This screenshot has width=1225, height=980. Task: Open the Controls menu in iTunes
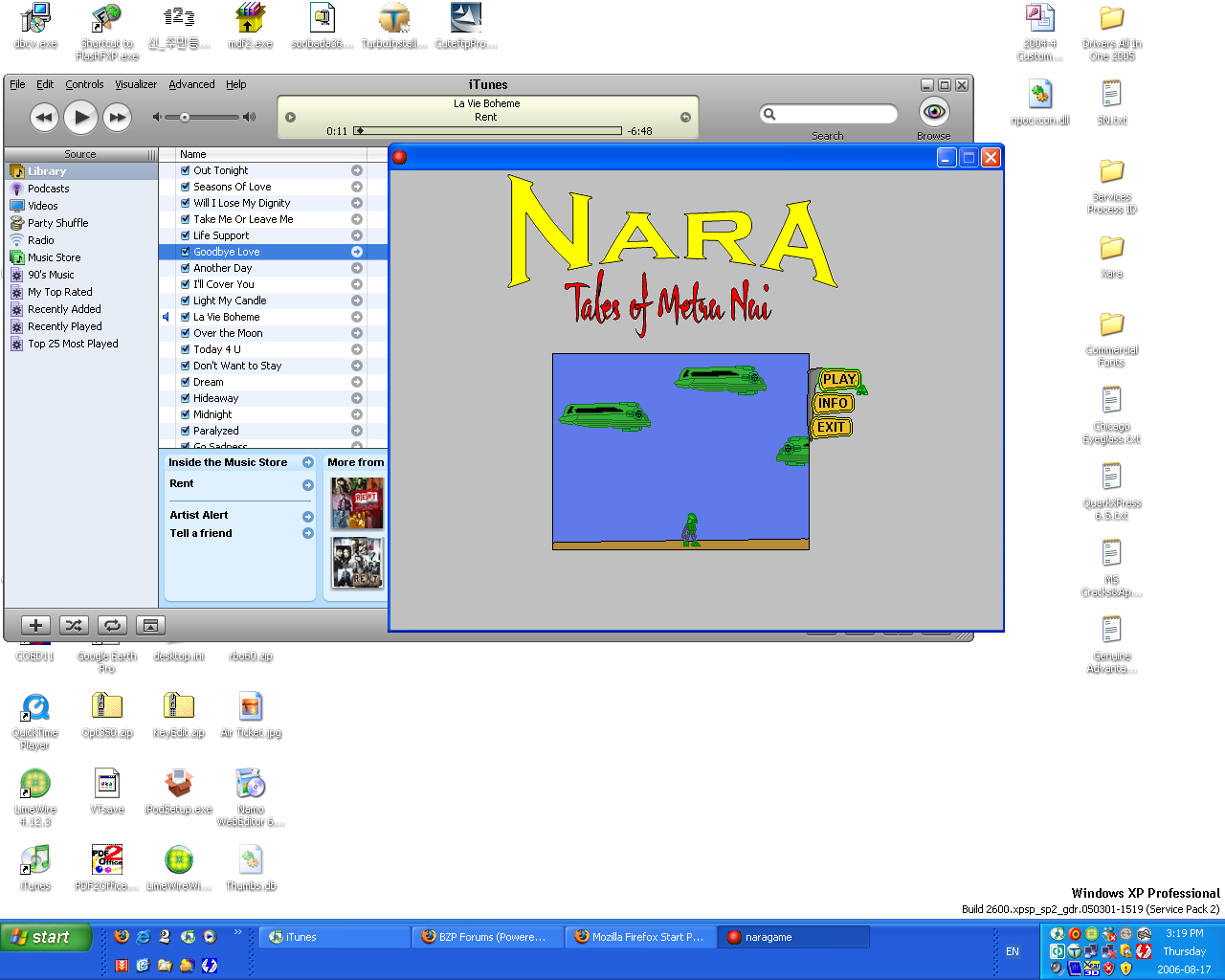pos(84,84)
